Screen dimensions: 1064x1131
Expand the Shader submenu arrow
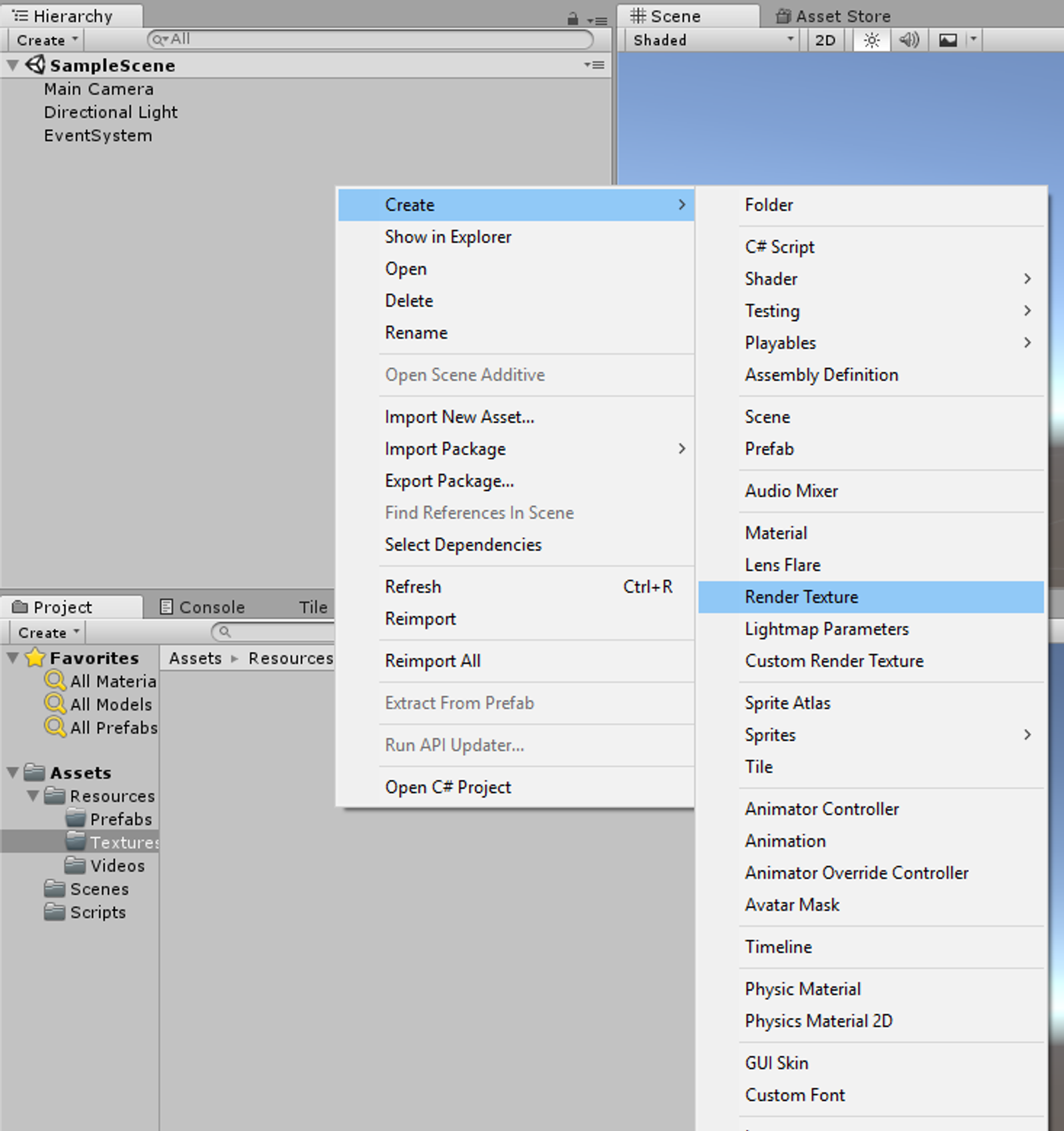coord(1027,279)
